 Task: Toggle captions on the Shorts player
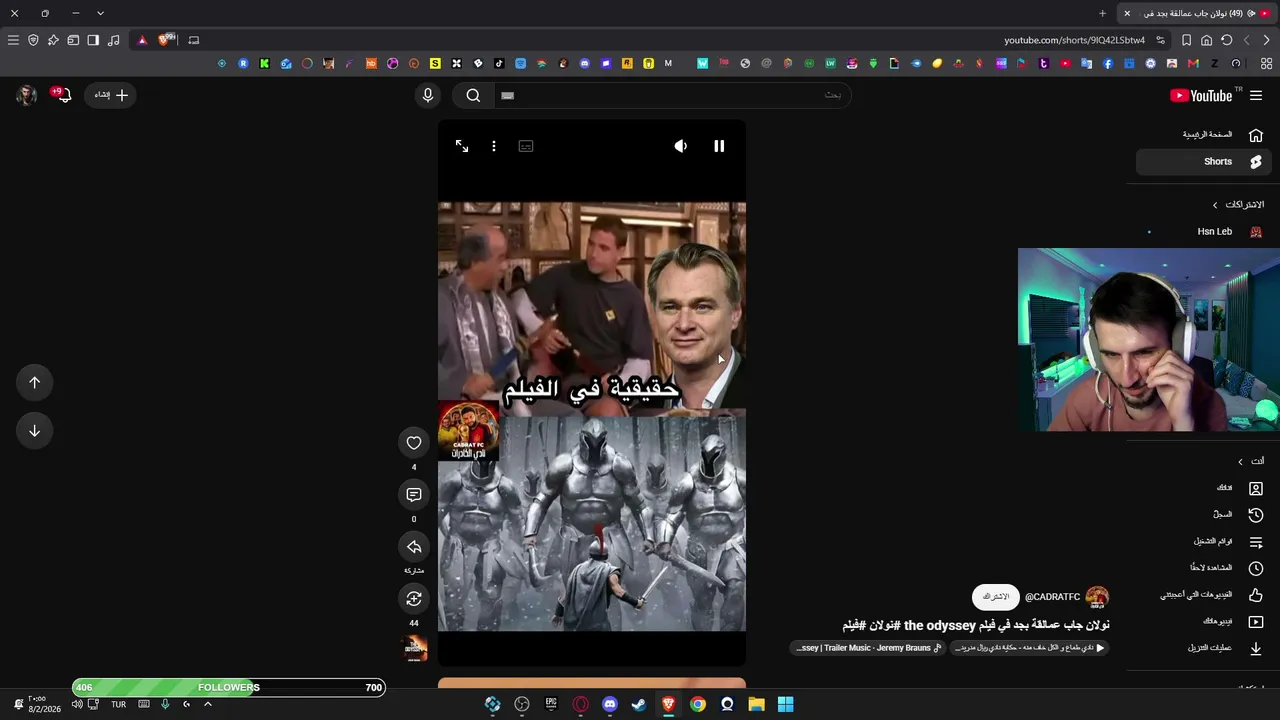(x=526, y=146)
